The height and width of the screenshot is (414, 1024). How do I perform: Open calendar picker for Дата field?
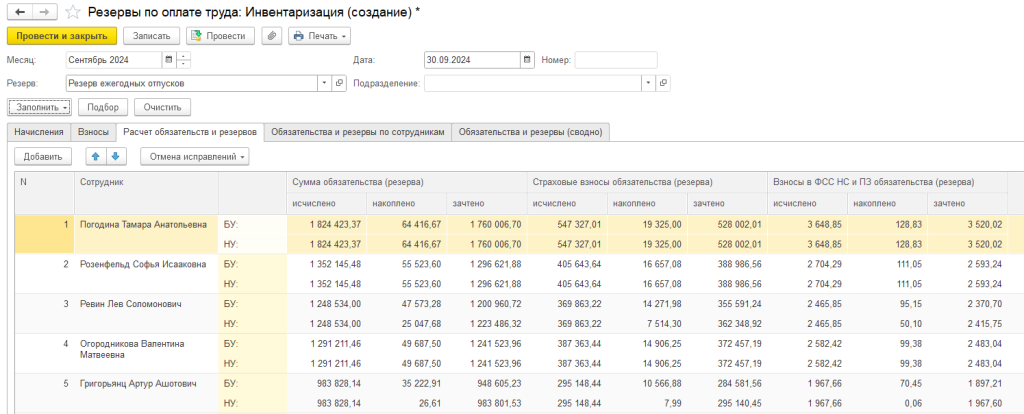(527, 60)
